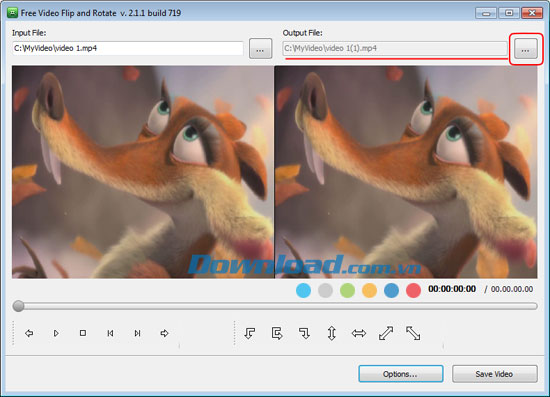
Task: Flip the video vertically
Action: tap(331, 333)
